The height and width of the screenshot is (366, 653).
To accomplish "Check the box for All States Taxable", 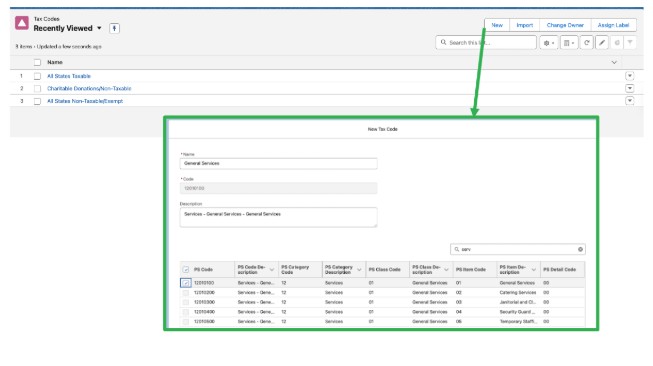I will (37, 76).
